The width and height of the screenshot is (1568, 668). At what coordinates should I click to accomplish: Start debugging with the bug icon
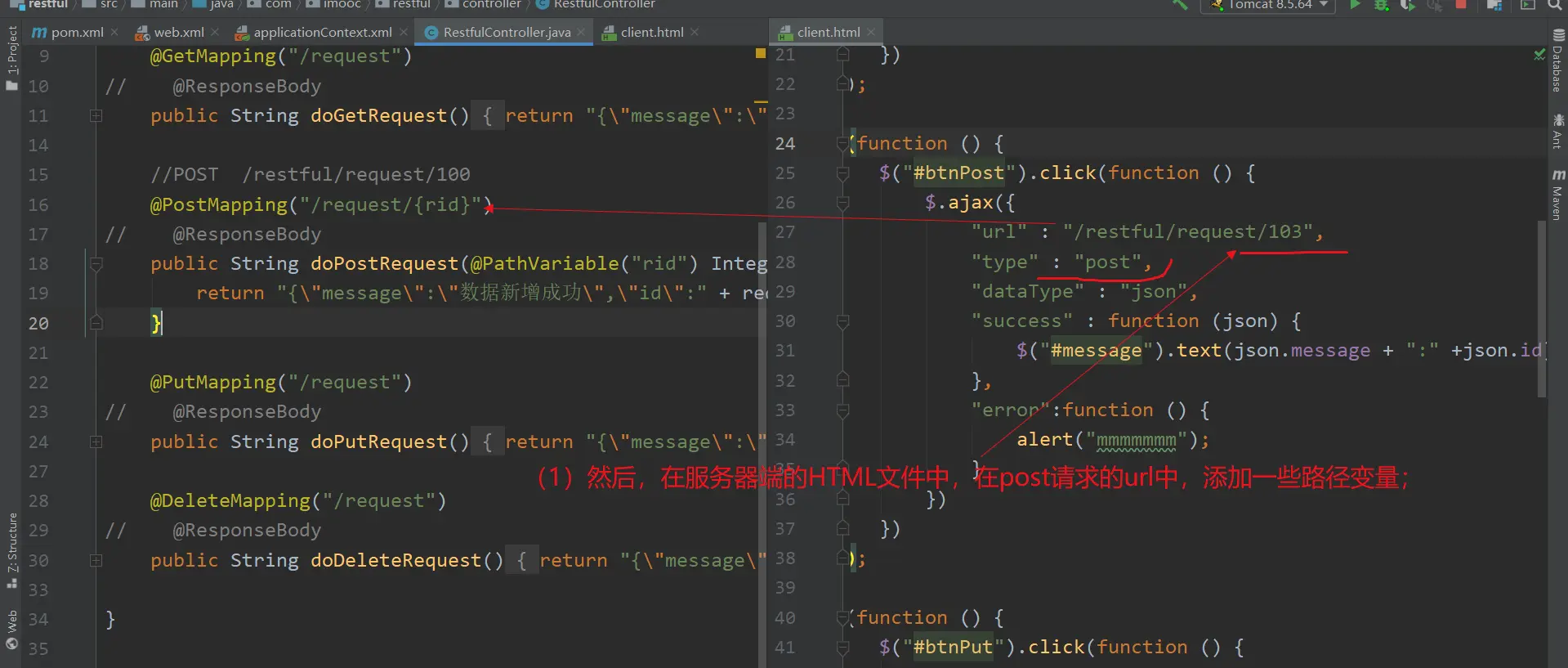[x=1381, y=5]
